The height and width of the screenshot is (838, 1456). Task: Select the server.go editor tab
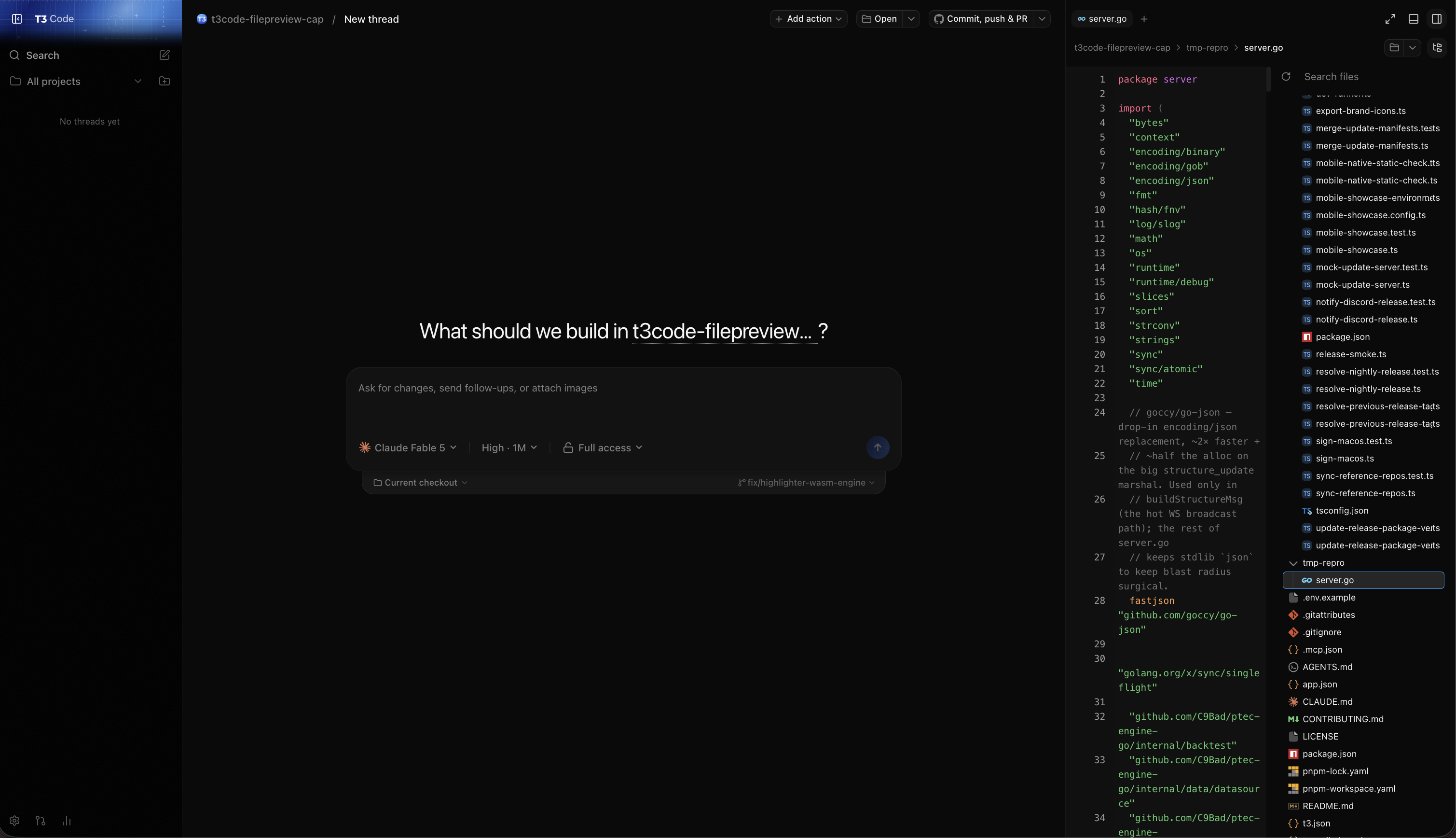point(1102,19)
